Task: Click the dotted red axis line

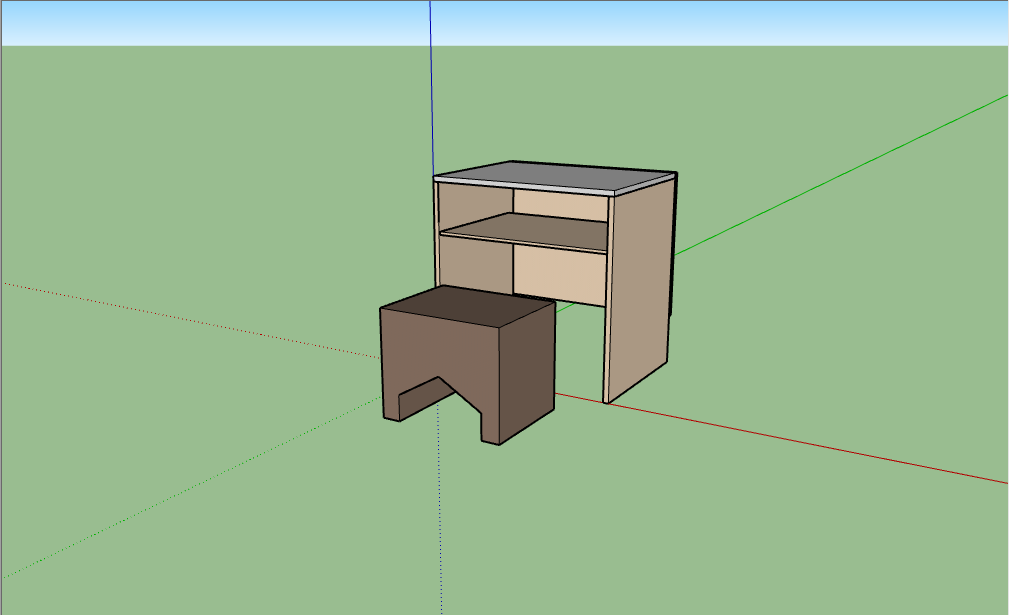Action: pyautogui.click(x=200, y=318)
